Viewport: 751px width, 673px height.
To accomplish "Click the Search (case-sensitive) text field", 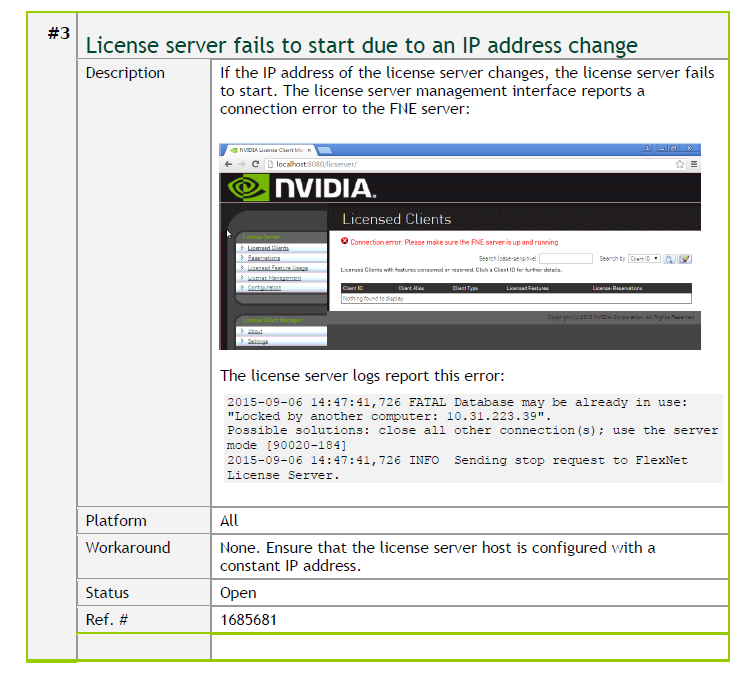I will (566, 259).
